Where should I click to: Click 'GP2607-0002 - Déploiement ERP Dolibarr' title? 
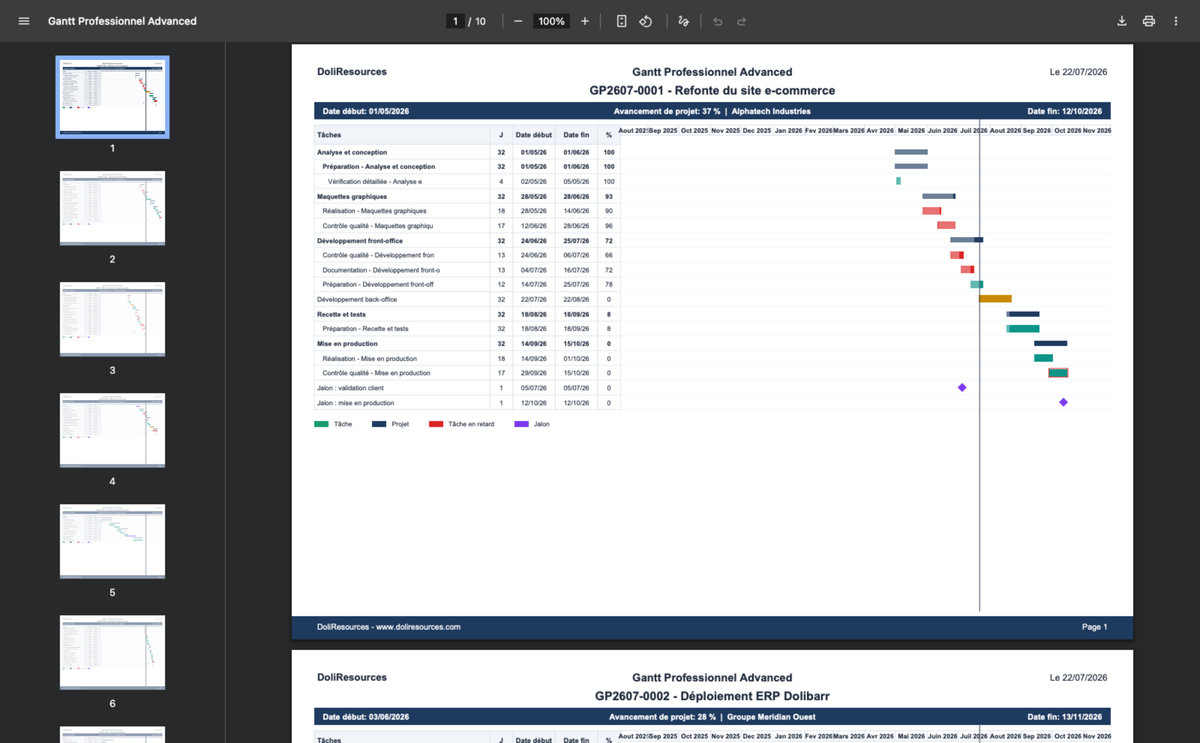click(712, 696)
